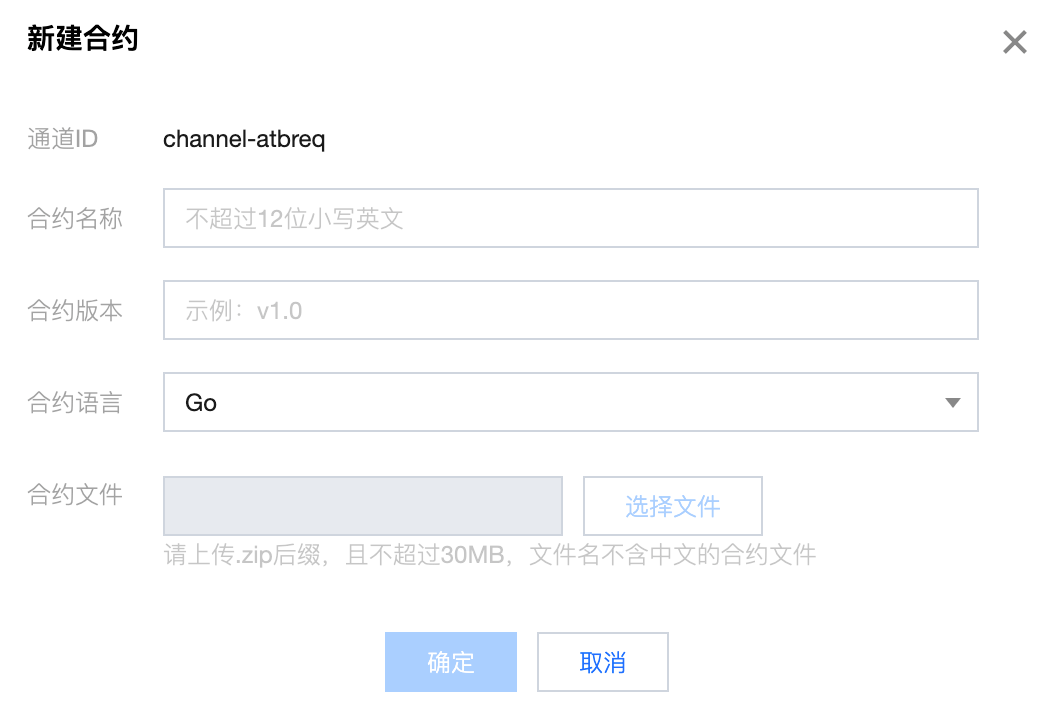The height and width of the screenshot is (719, 1046).
Task: Cancel the dialog via 取消
Action: pos(602,662)
